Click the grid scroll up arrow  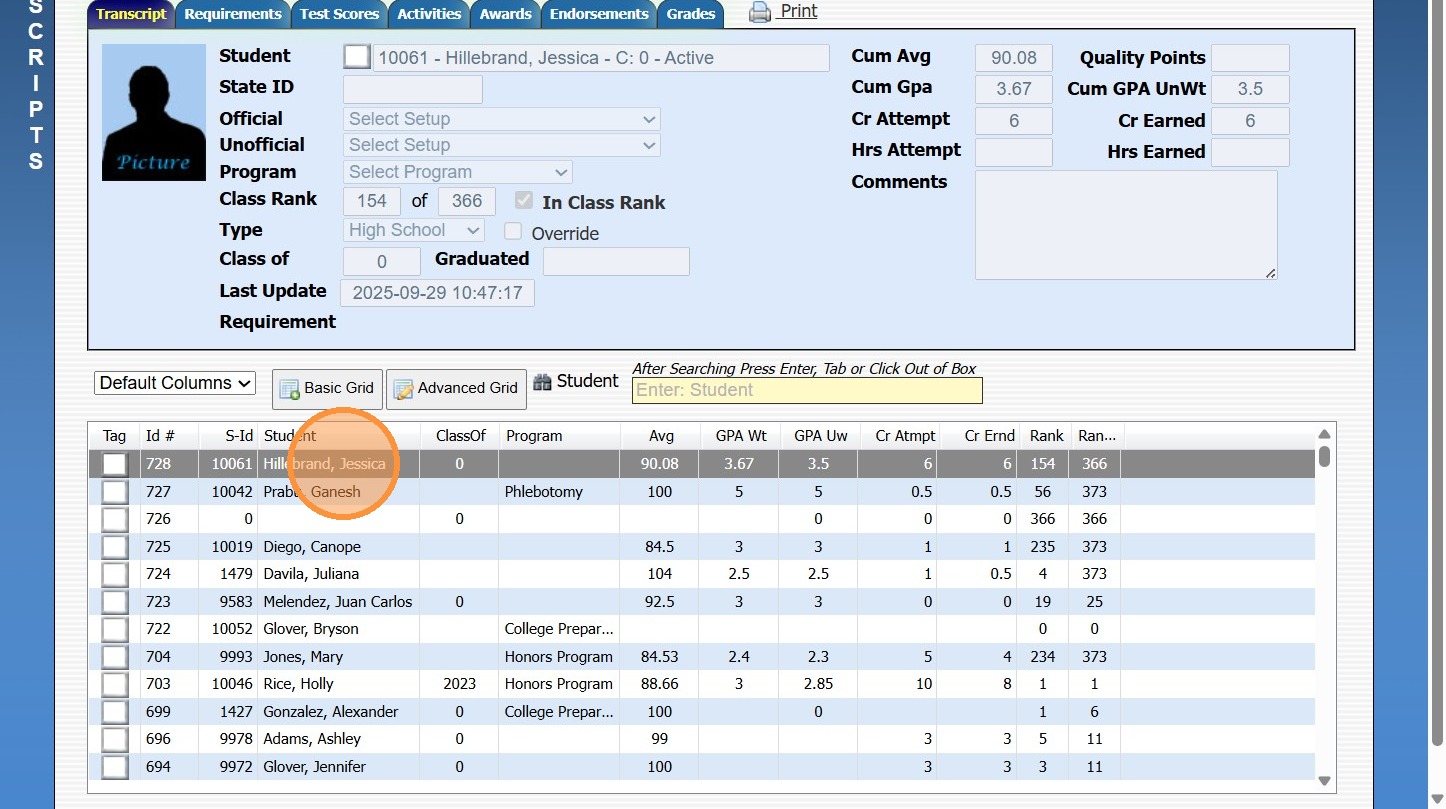[x=1324, y=434]
